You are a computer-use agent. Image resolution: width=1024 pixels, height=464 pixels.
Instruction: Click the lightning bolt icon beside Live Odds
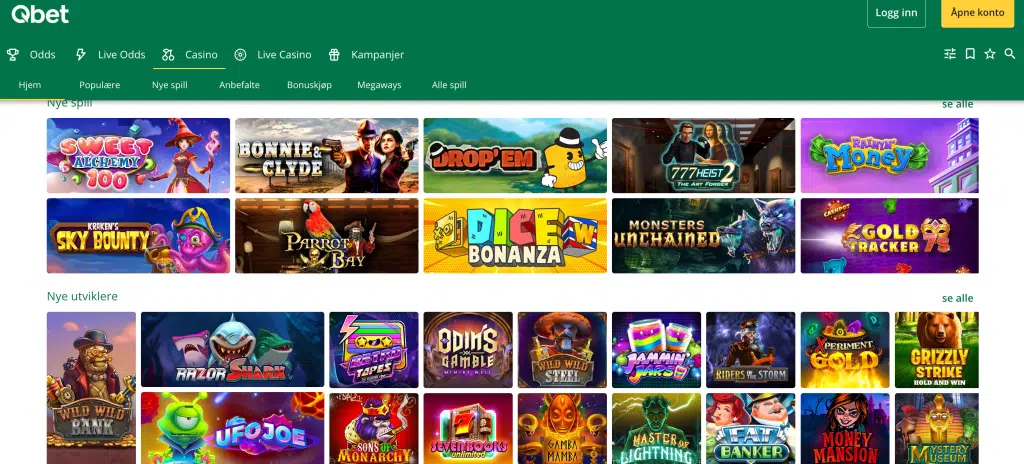click(x=81, y=55)
